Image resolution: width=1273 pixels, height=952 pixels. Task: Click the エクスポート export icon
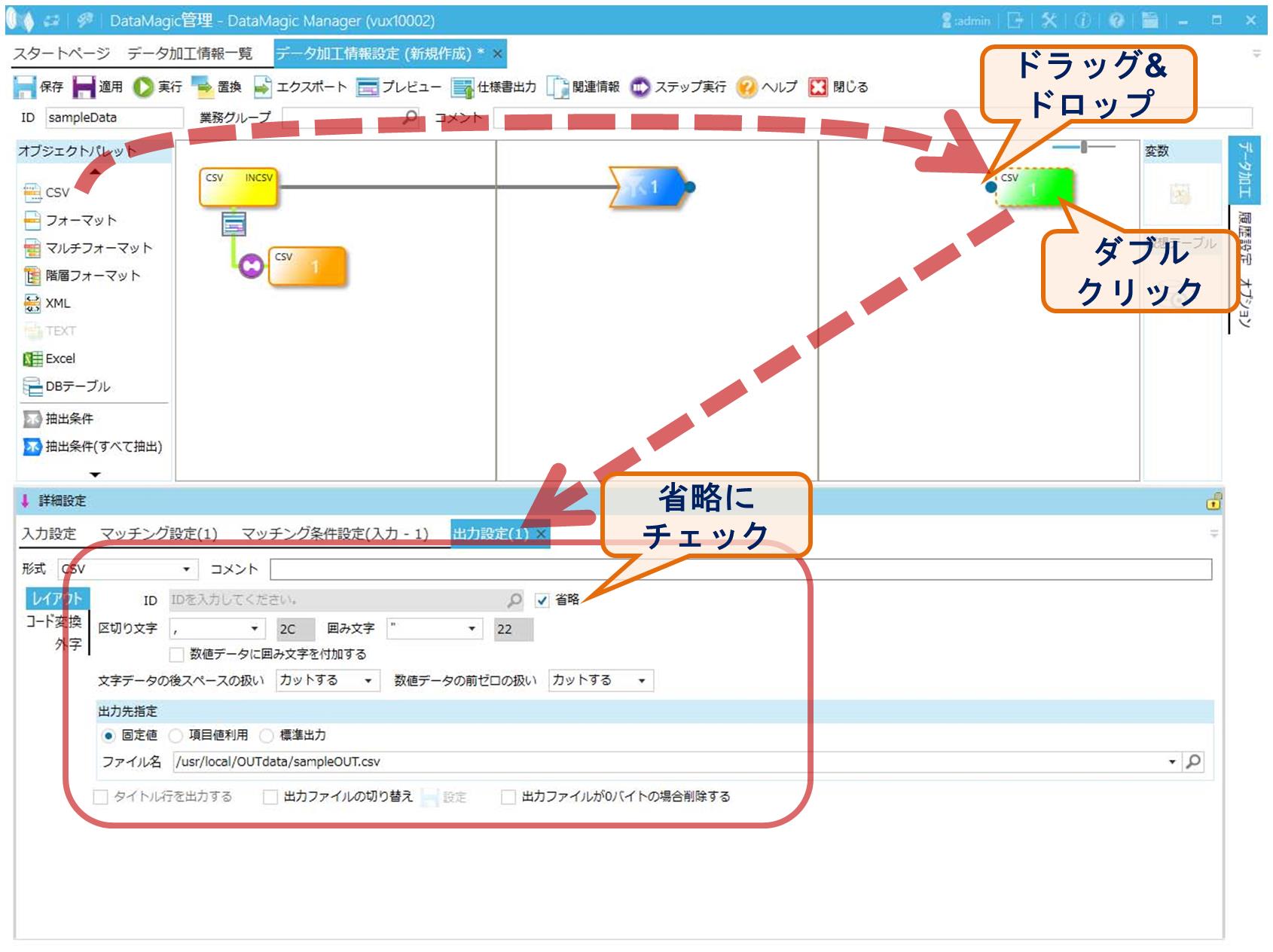coord(261,87)
